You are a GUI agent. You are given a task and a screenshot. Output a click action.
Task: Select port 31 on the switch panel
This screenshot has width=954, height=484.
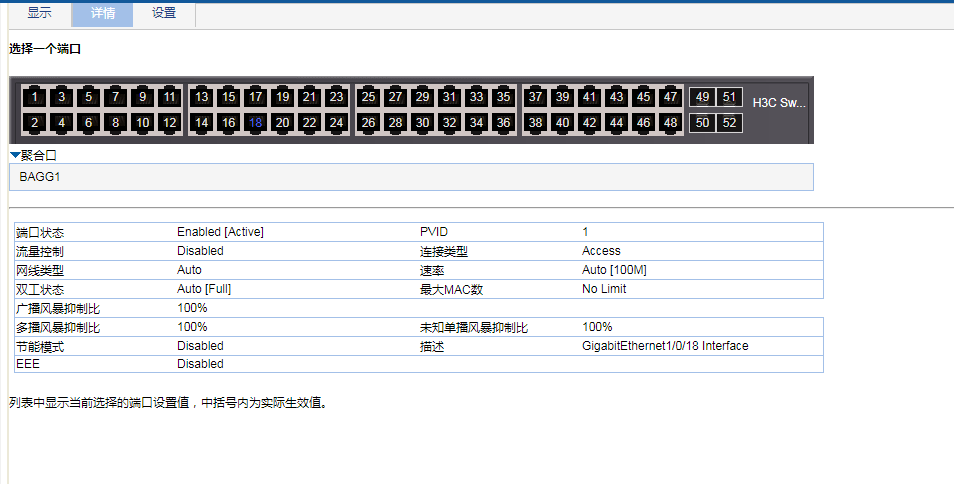450,97
